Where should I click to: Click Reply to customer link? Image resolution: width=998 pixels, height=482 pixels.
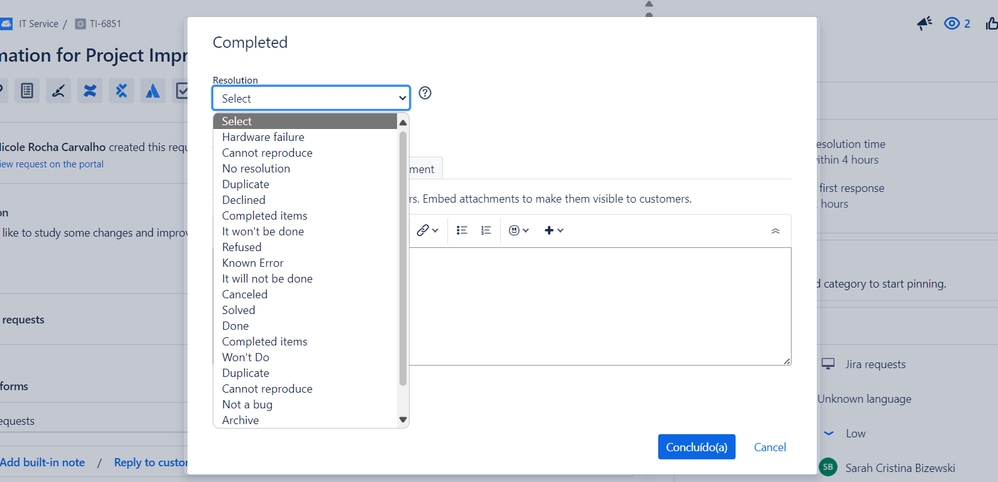tap(151, 462)
